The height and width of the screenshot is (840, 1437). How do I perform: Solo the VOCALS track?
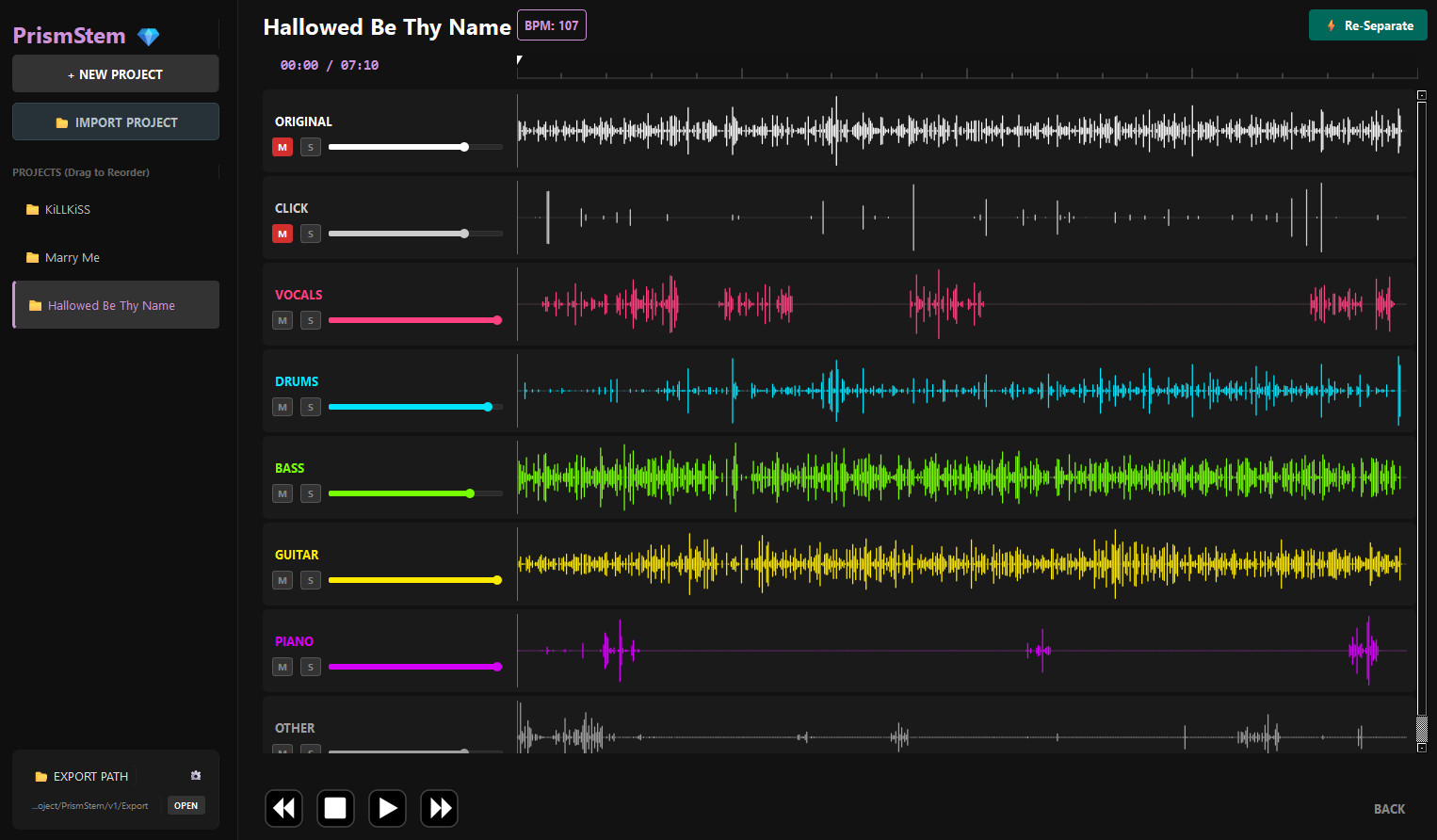coord(311,320)
